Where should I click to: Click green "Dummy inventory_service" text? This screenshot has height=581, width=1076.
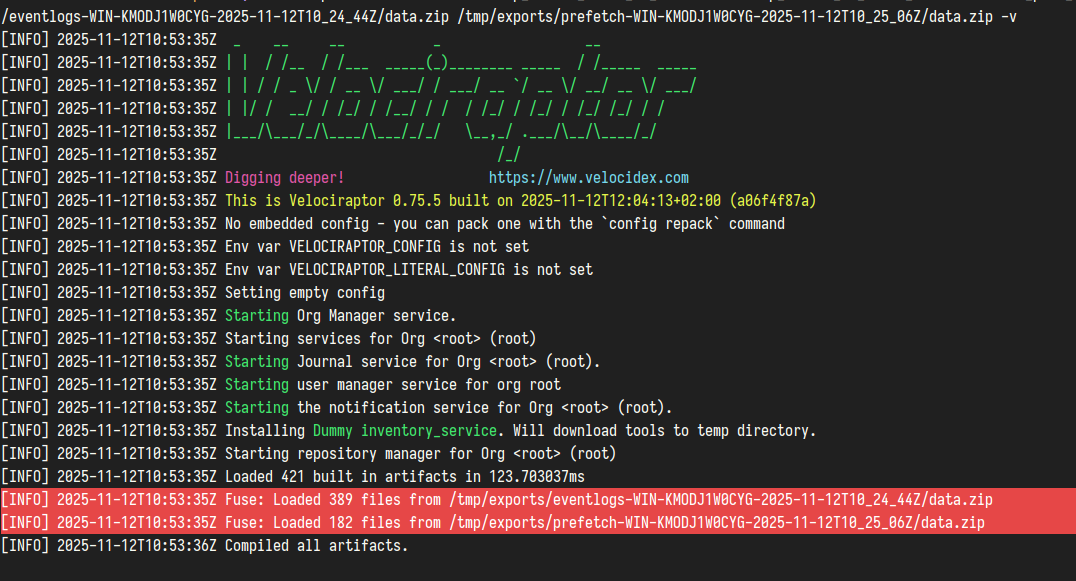coord(404,430)
